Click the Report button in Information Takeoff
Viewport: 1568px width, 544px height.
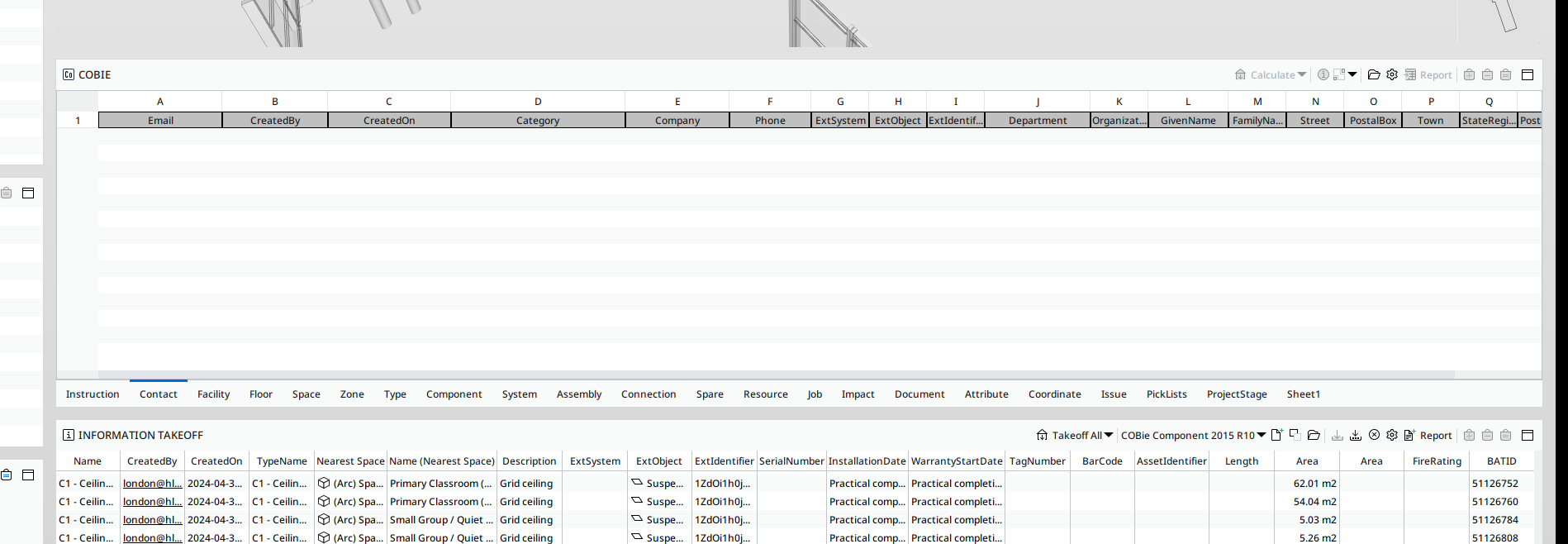pos(1428,435)
